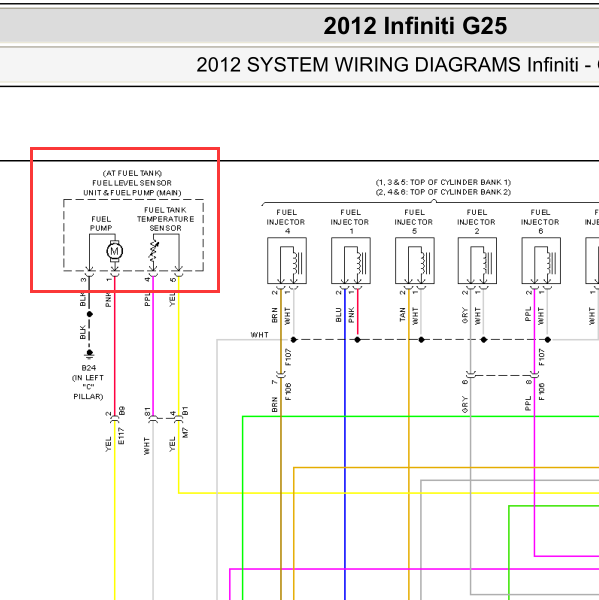Click the In Left C Pillar note
599x600 pixels.
point(88,387)
